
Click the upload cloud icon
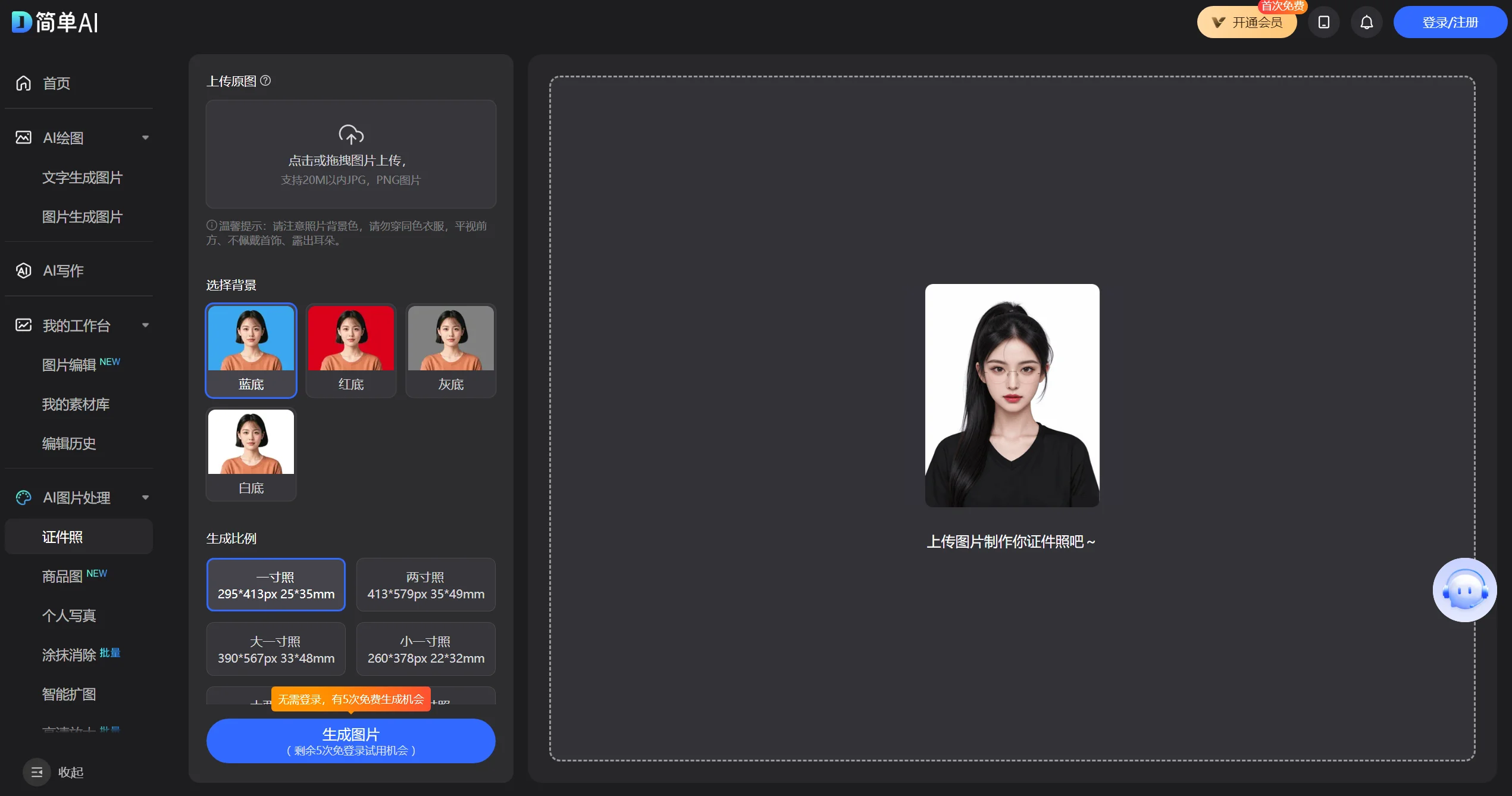coord(350,135)
